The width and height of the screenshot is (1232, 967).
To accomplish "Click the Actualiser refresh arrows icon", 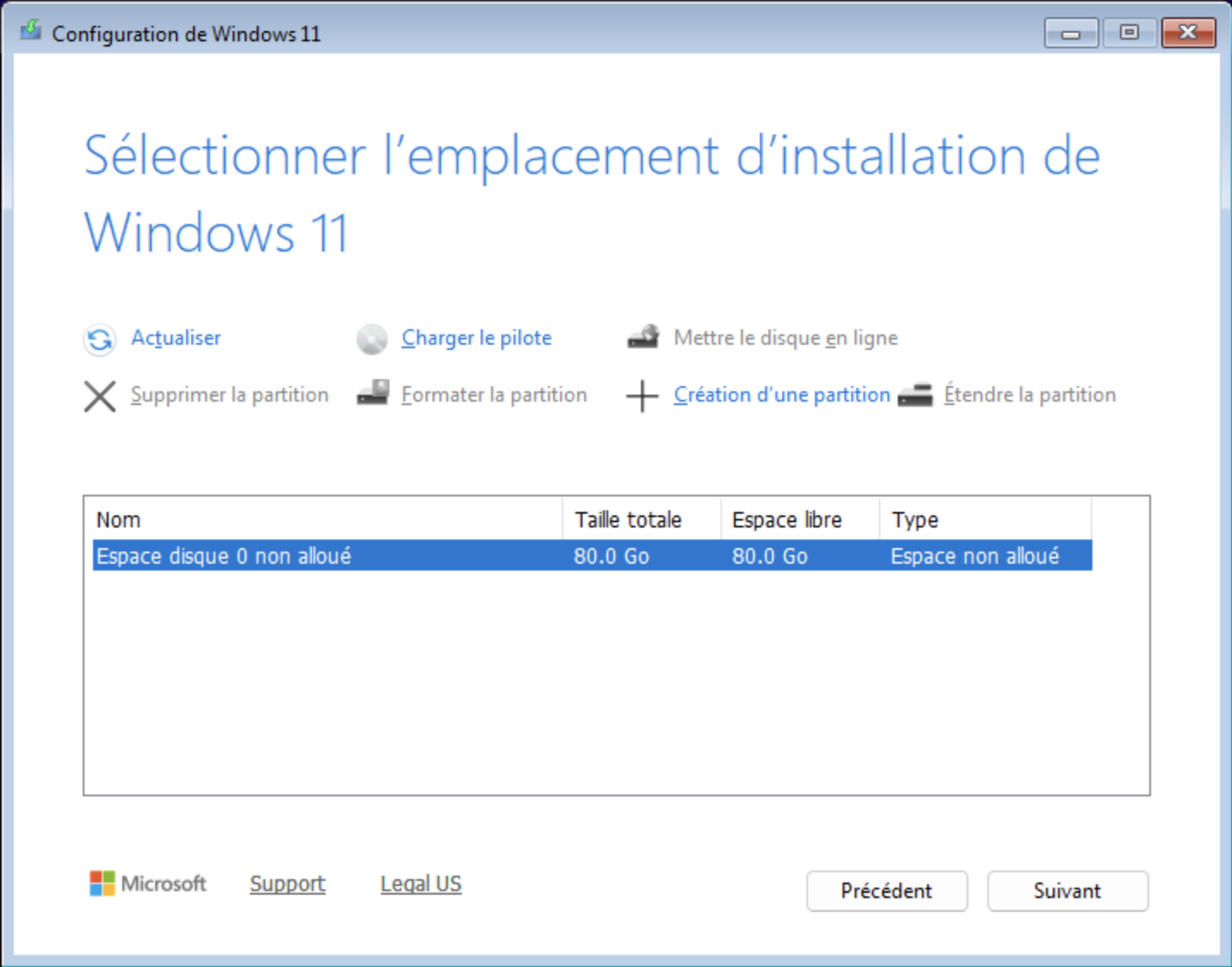I will point(100,340).
